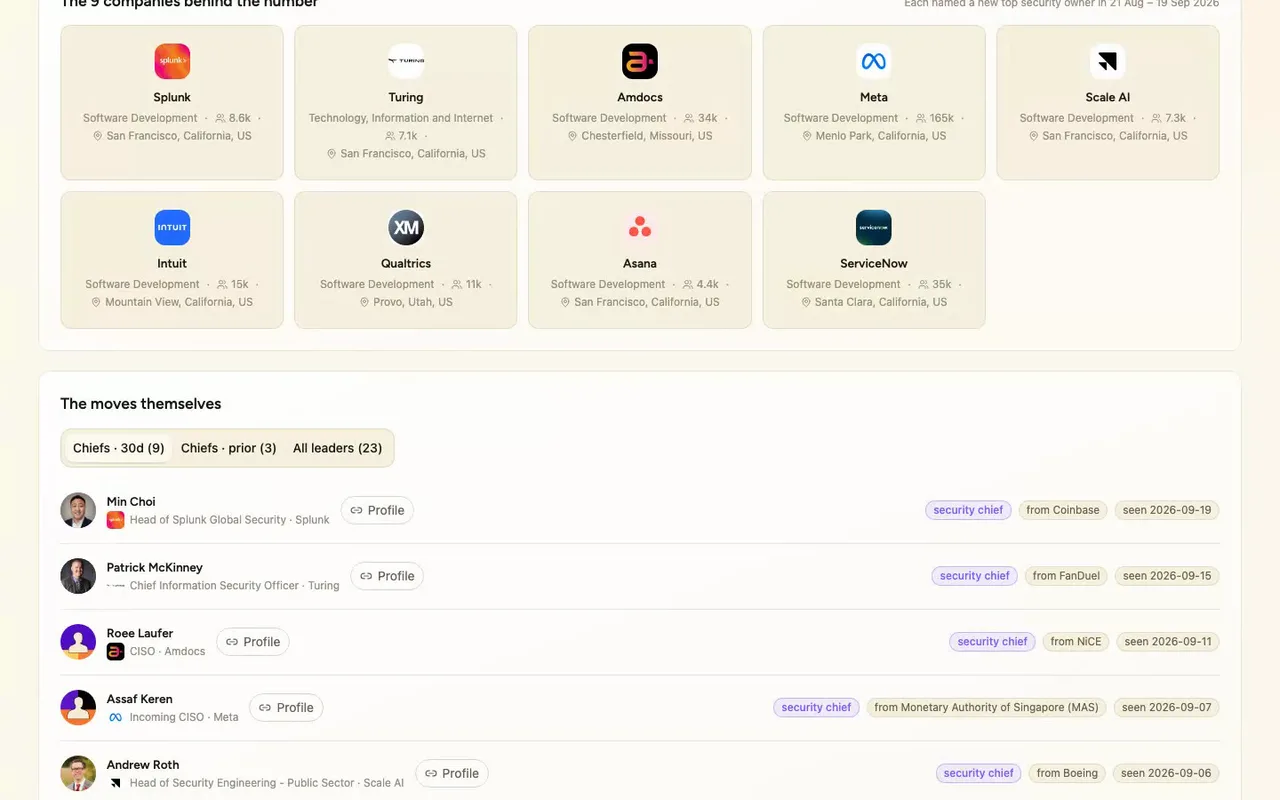Click 'Menlo Park, California, US' location
This screenshot has width=1280, height=800.
(881, 136)
